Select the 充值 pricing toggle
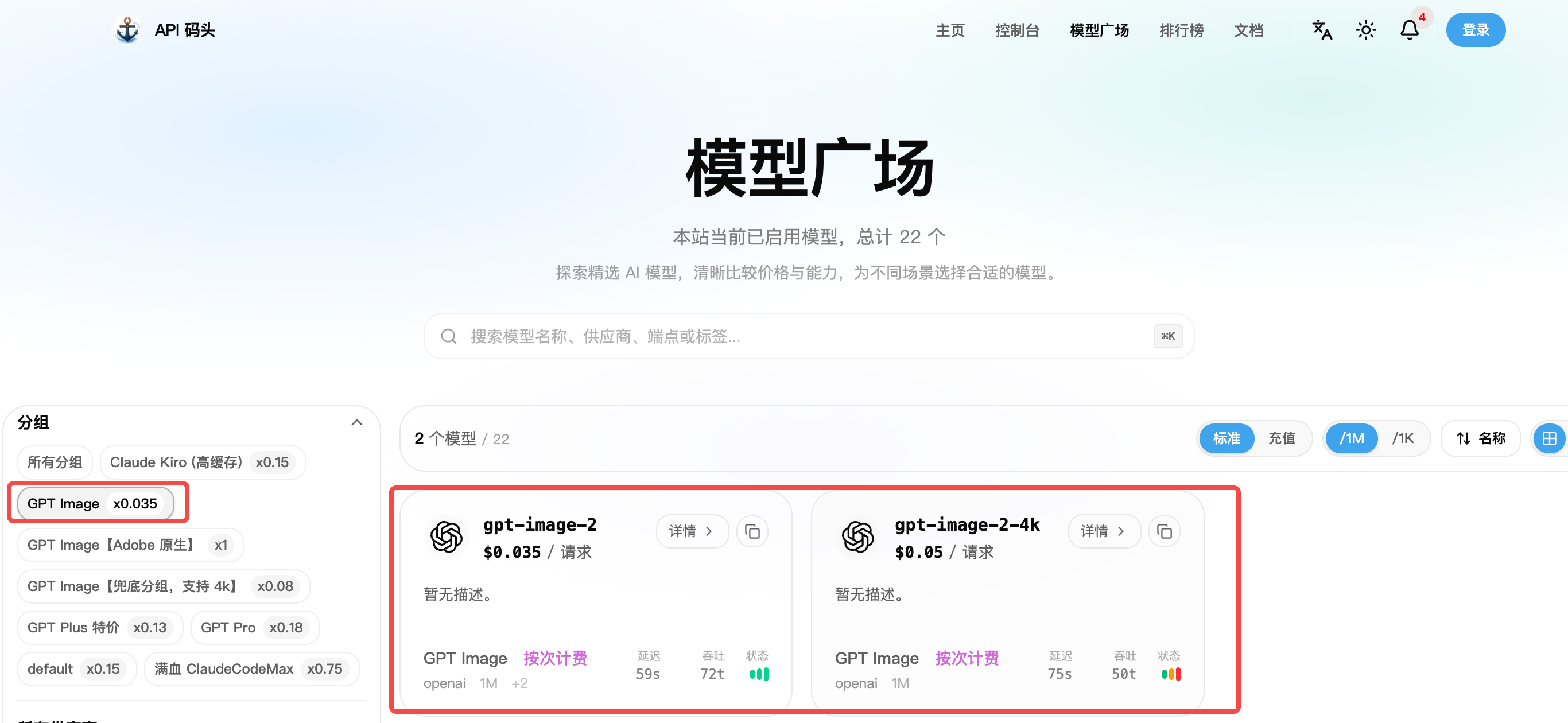 click(1281, 438)
